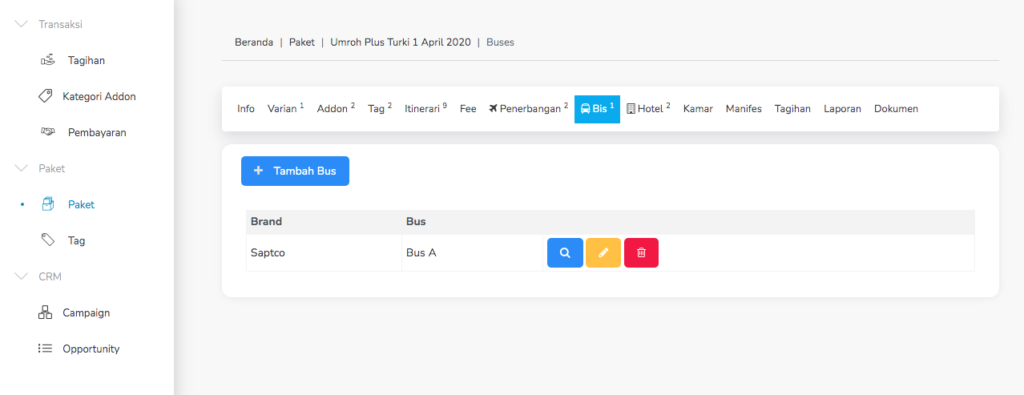Click the red trash delete button
This screenshot has width=1024, height=395.
pyautogui.click(x=641, y=253)
